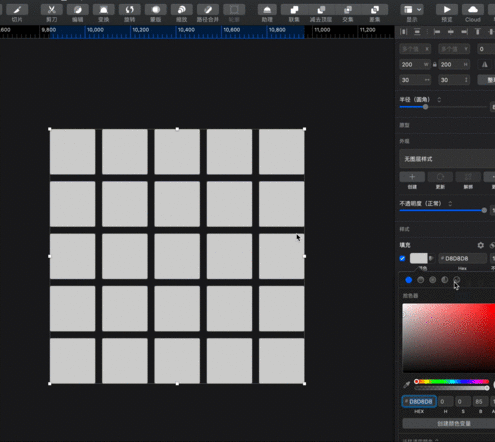Toggle the width-height proportion lock
This screenshot has height=442, width=495.
pos(435,65)
